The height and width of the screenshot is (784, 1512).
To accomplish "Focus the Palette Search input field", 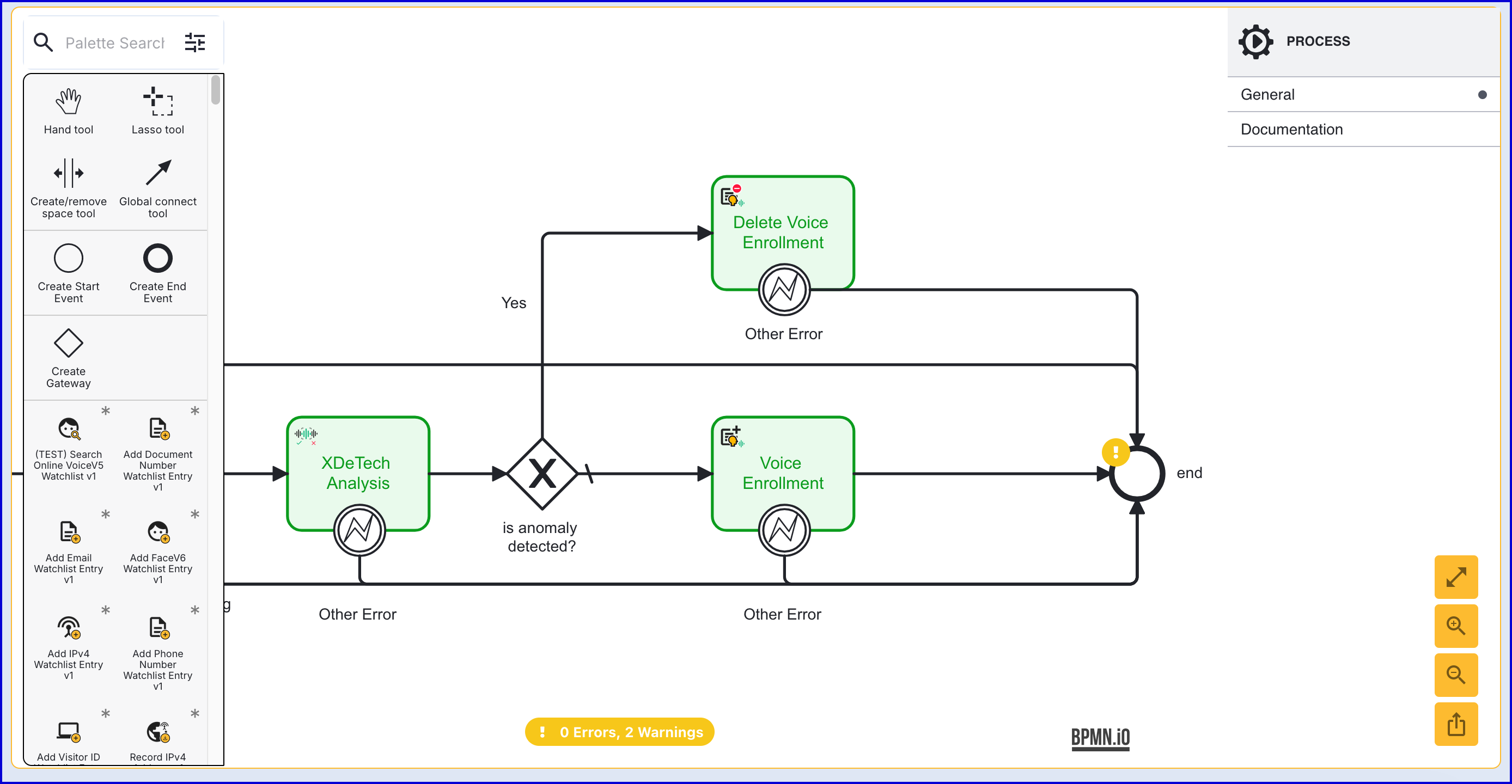I will 115,43.
